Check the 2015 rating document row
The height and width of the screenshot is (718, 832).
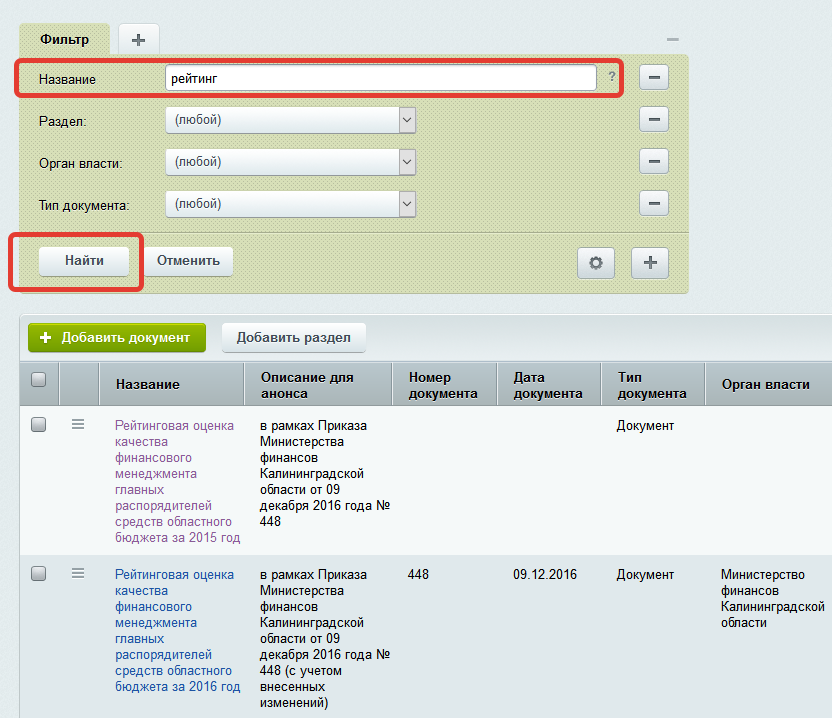click(x=39, y=425)
